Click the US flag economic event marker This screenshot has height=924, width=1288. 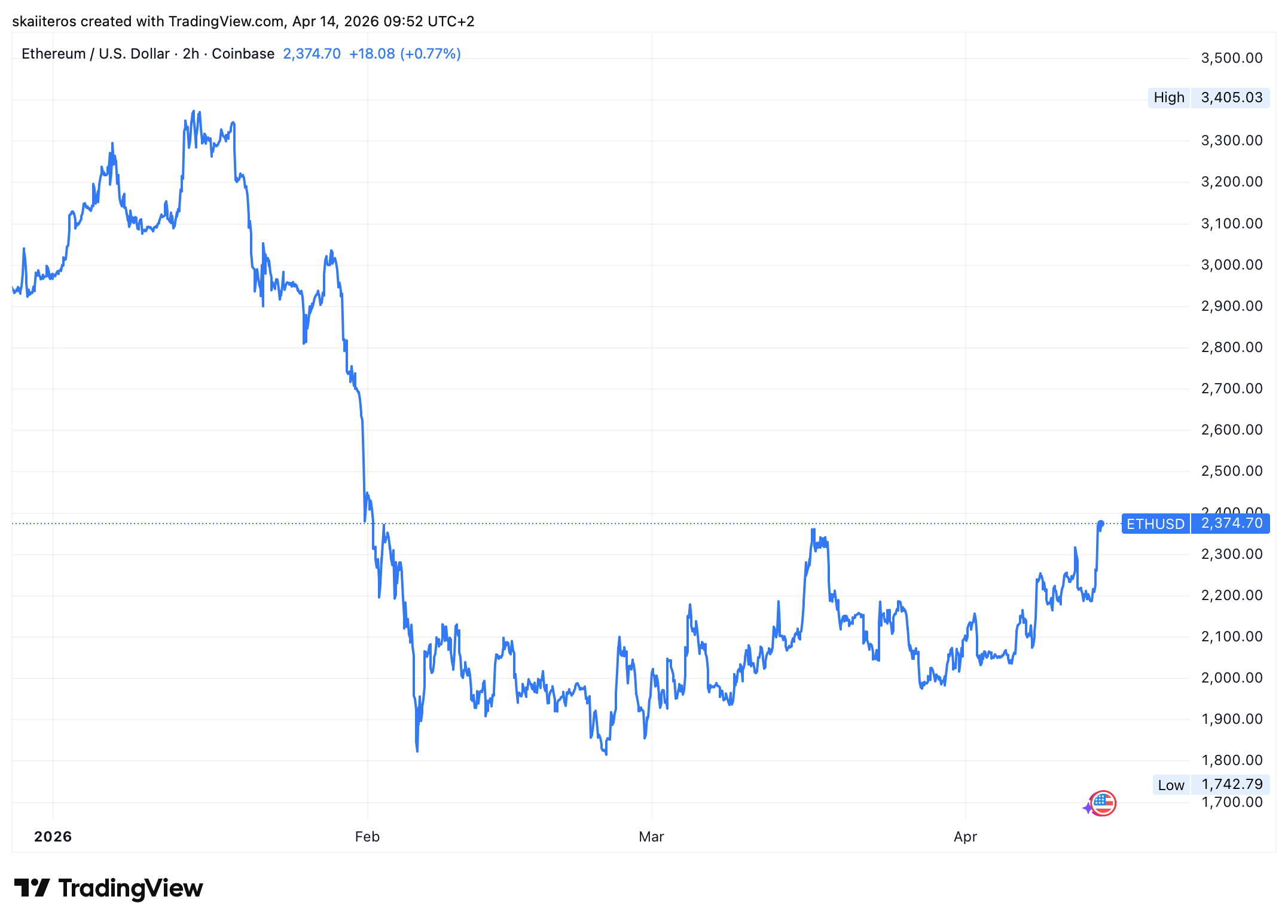pos(1102,803)
